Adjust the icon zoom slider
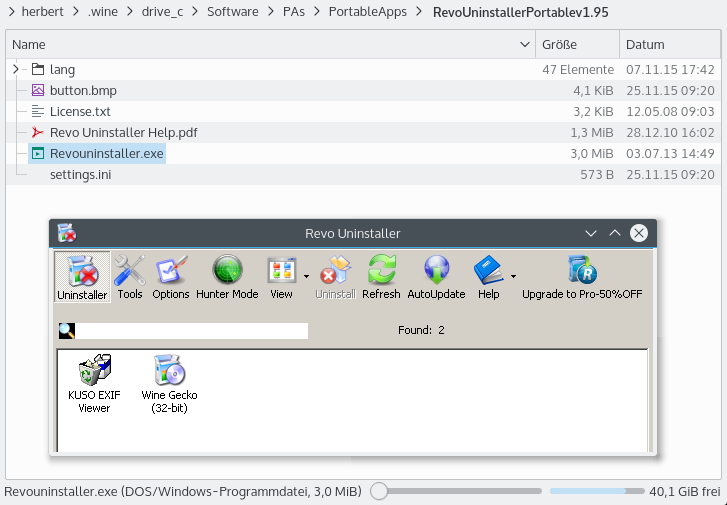 (379, 491)
